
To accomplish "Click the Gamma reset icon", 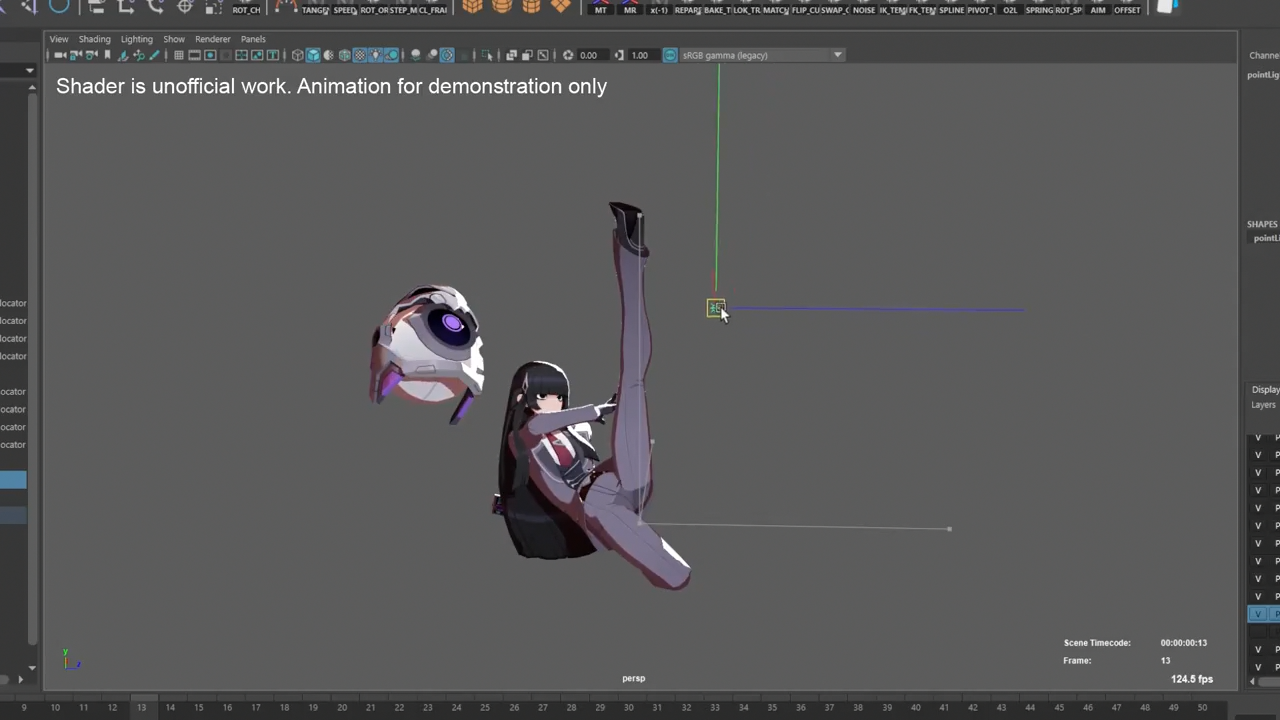I will [x=619, y=55].
